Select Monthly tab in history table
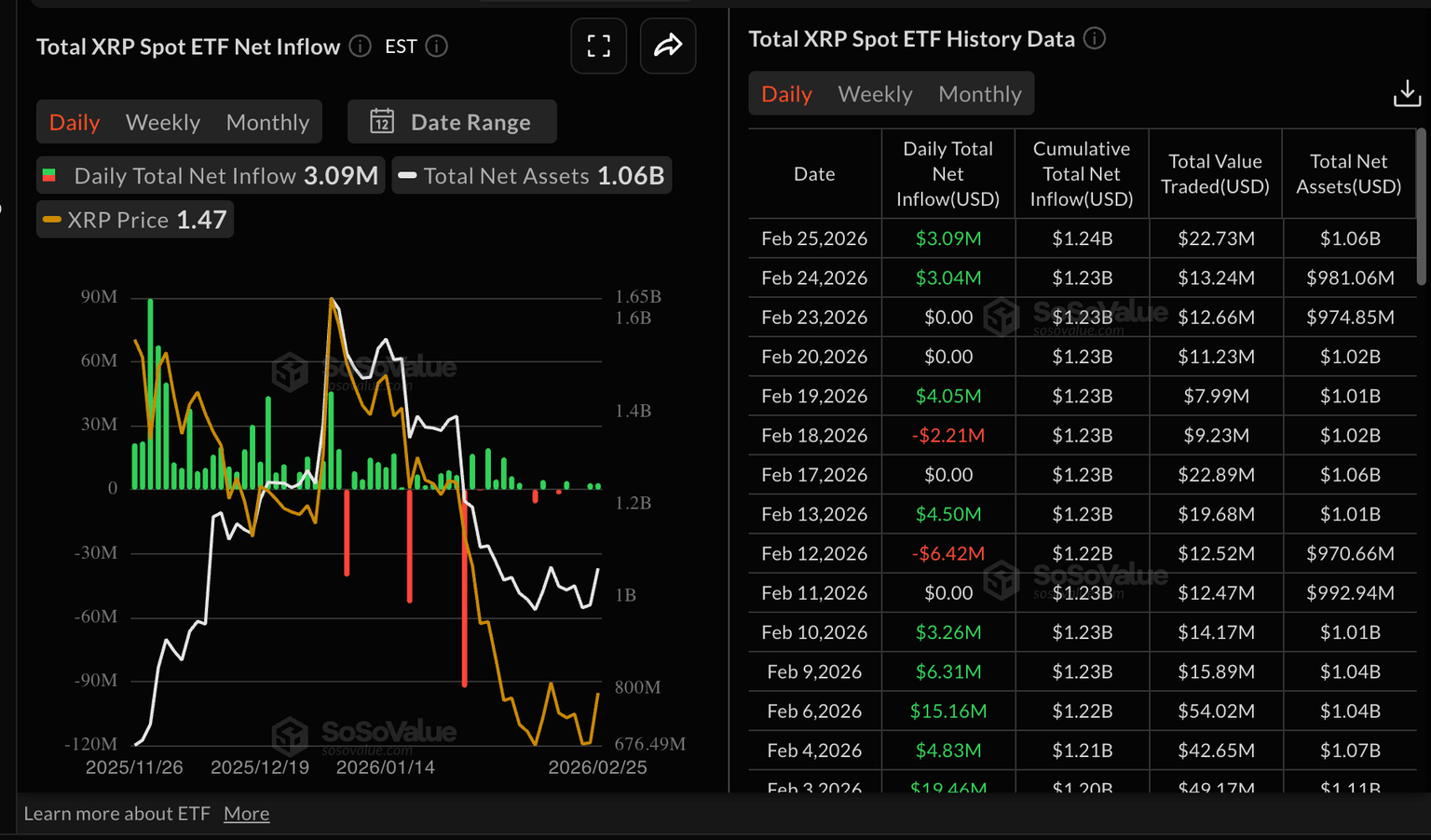The height and width of the screenshot is (840, 1431). [x=980, y=94]
